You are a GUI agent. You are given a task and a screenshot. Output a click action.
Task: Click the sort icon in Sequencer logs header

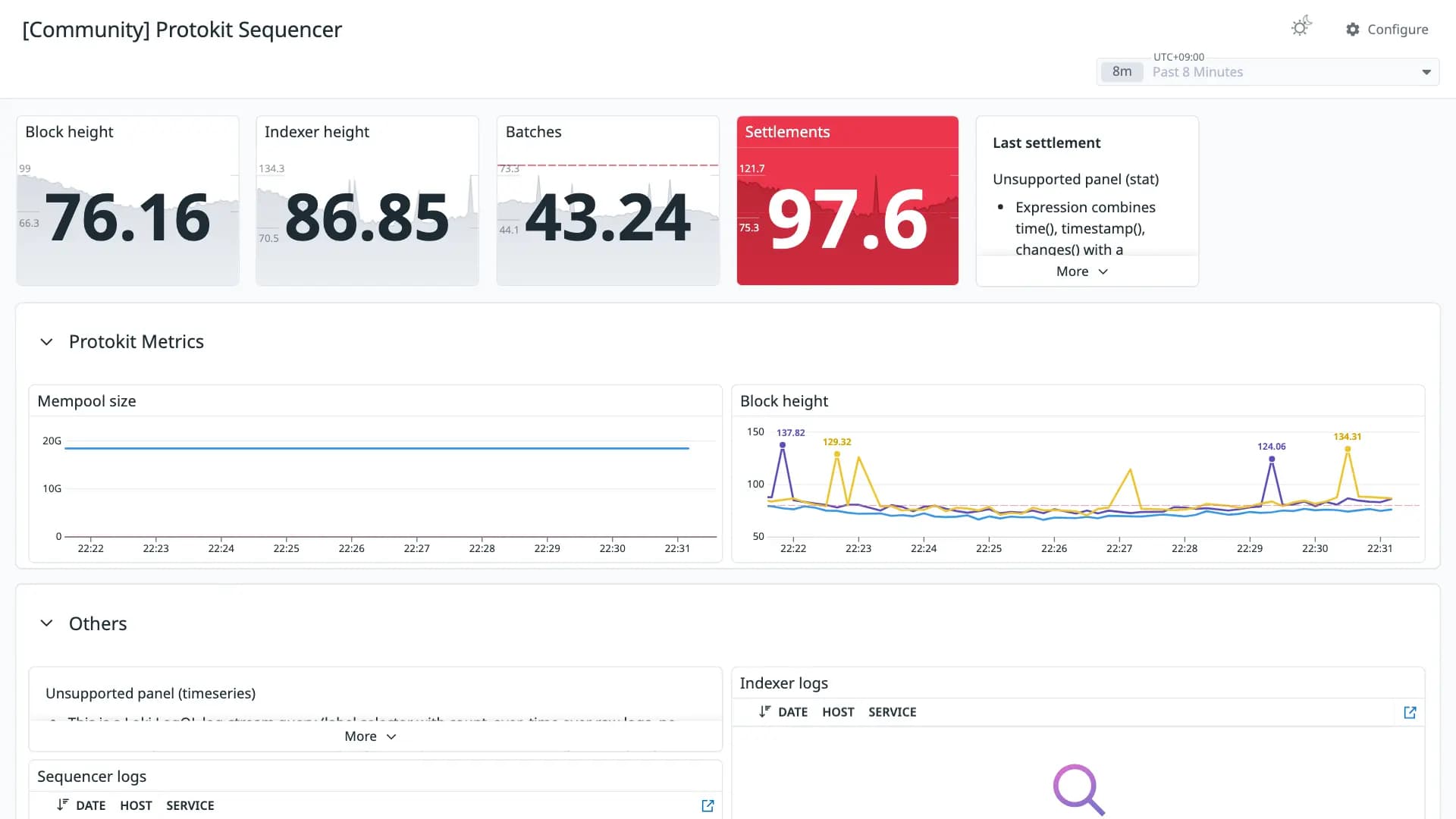tap(62, 805)
